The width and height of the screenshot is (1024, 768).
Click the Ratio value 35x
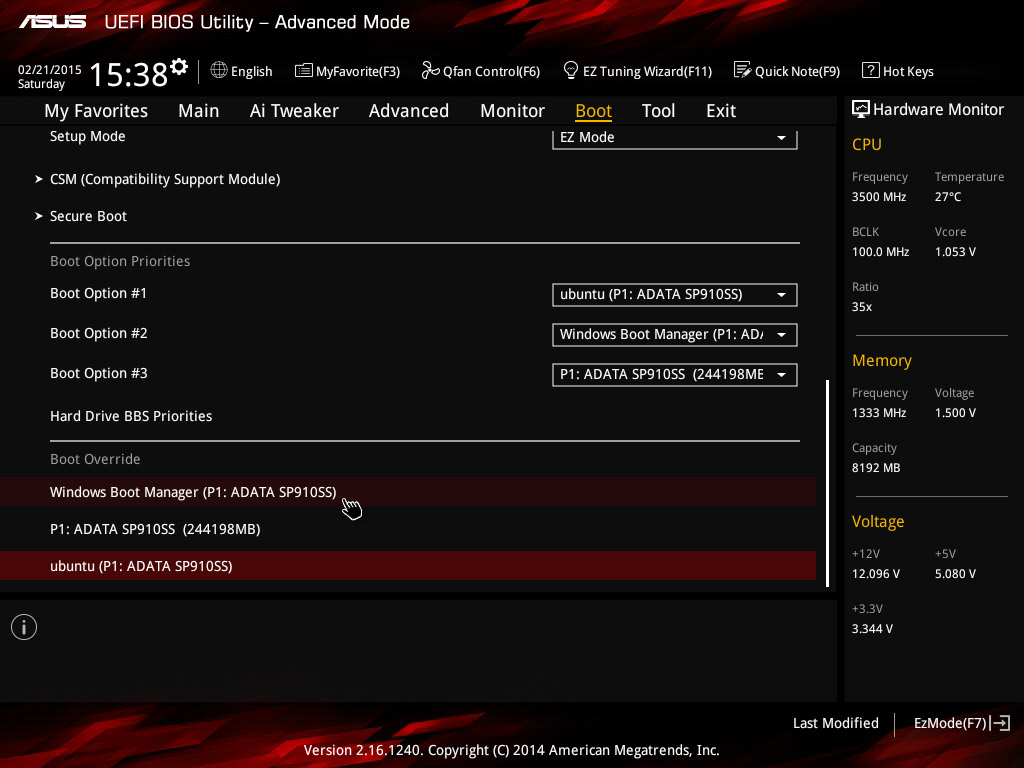click(862, 306)
